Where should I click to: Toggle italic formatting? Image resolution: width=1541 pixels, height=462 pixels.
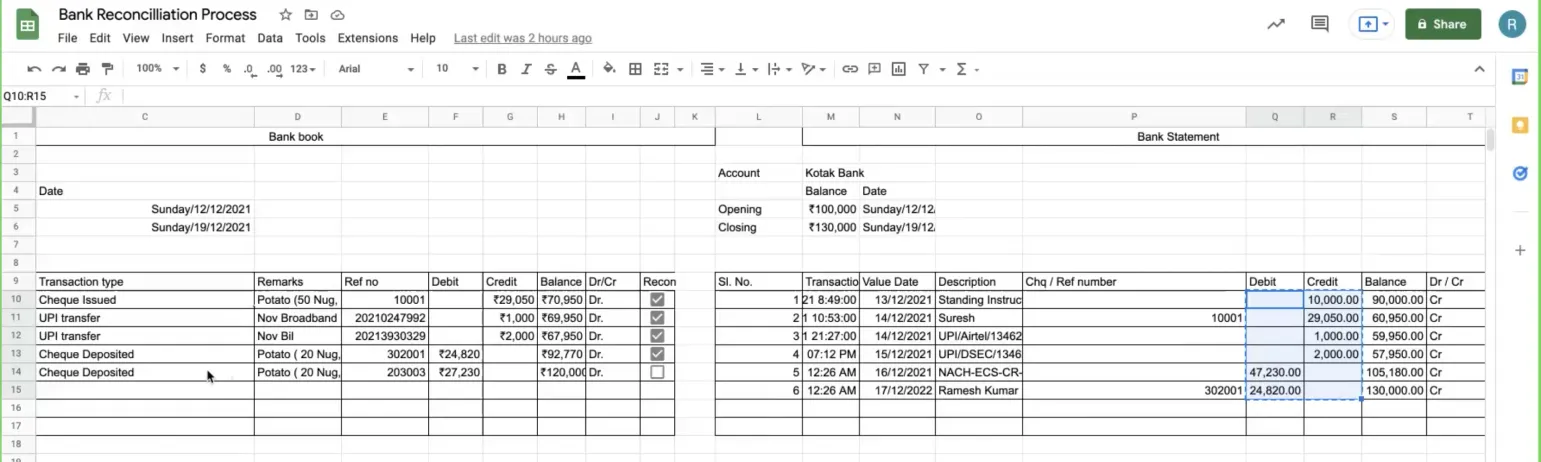pyautogui.click(x=526, y=69)
